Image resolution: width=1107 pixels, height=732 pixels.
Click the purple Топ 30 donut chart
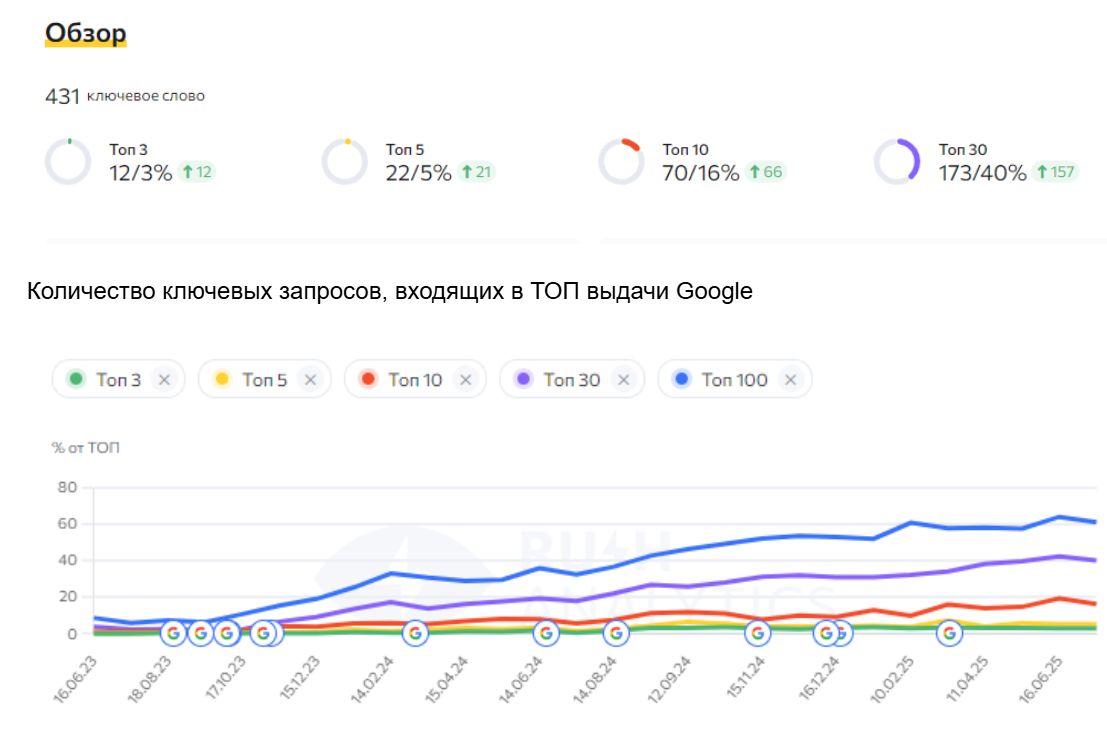point(897,162)
